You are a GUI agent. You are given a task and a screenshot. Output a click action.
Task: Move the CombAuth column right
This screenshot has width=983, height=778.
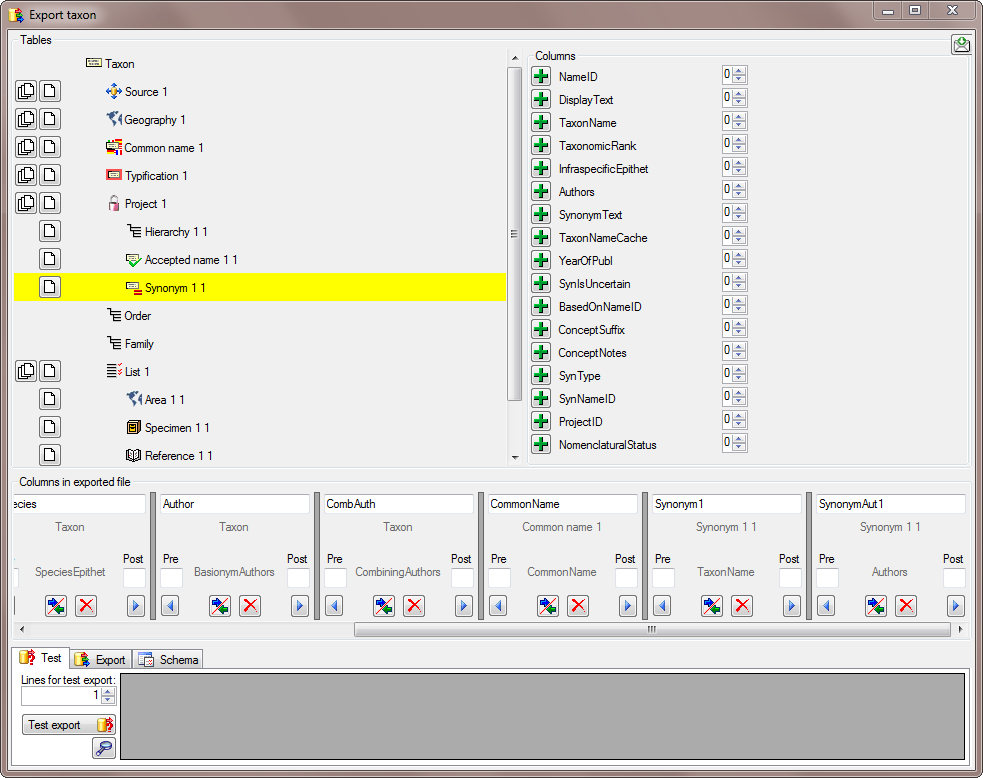click(463, 606)
